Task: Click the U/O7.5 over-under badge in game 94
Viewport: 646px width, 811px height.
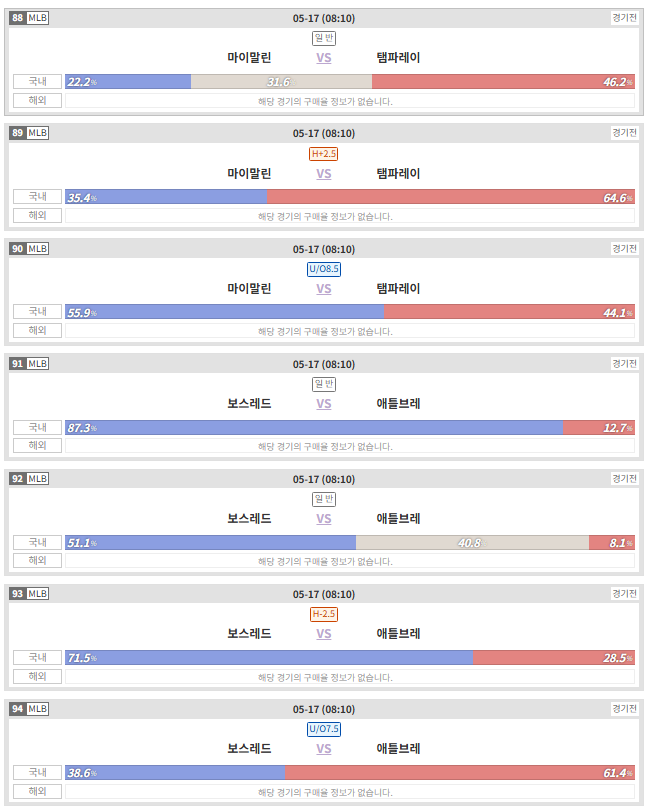Action: tap(324, 729)
